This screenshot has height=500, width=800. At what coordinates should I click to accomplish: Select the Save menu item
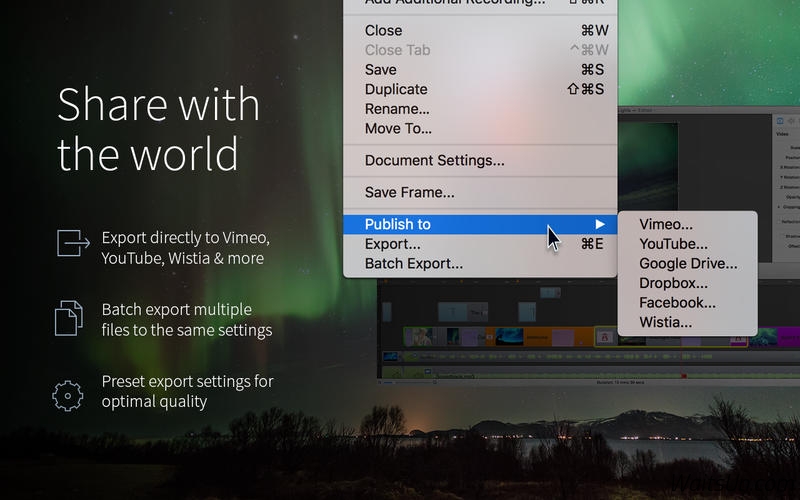pos(480,70)
